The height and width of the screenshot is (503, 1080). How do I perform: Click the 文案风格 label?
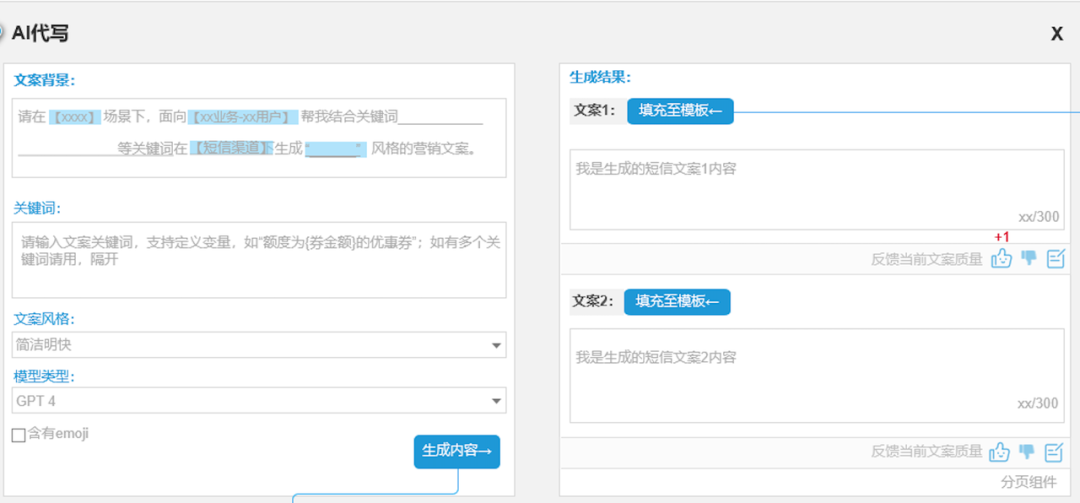(x=44, y=320)
